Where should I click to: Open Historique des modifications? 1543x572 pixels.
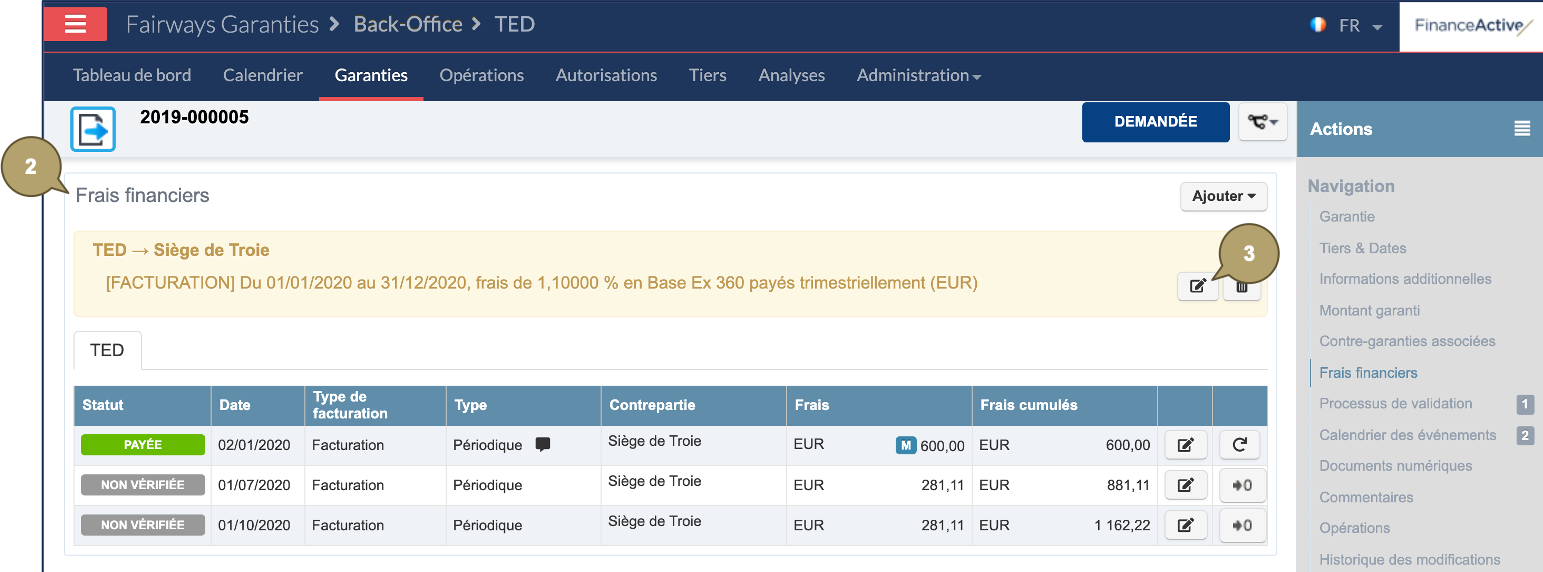pyautogui.click(x=1410, y=560)
